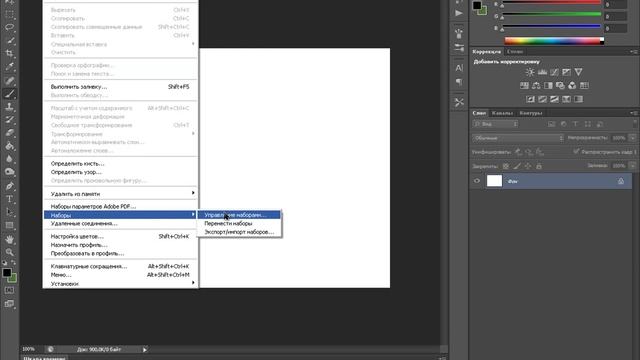Image resolution: width=640 pixels, height=360 pixels.
Task: Add an Invert adjustment
Action: [x=530, y=99]
